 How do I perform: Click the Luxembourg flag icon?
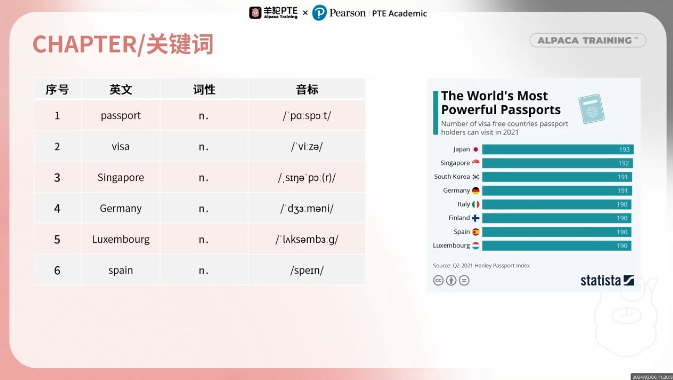(476, 246)
